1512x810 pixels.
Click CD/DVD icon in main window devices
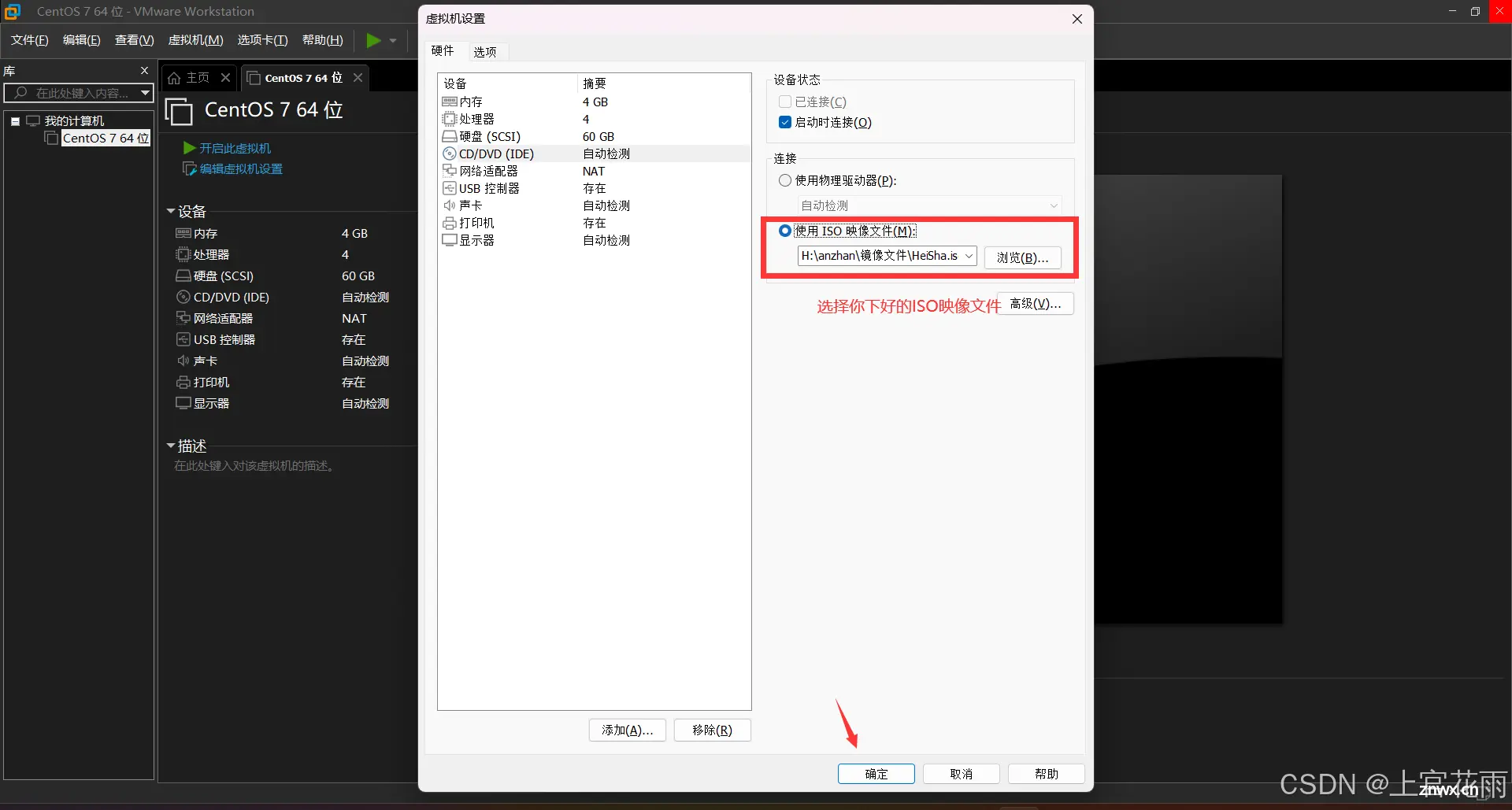183,297
